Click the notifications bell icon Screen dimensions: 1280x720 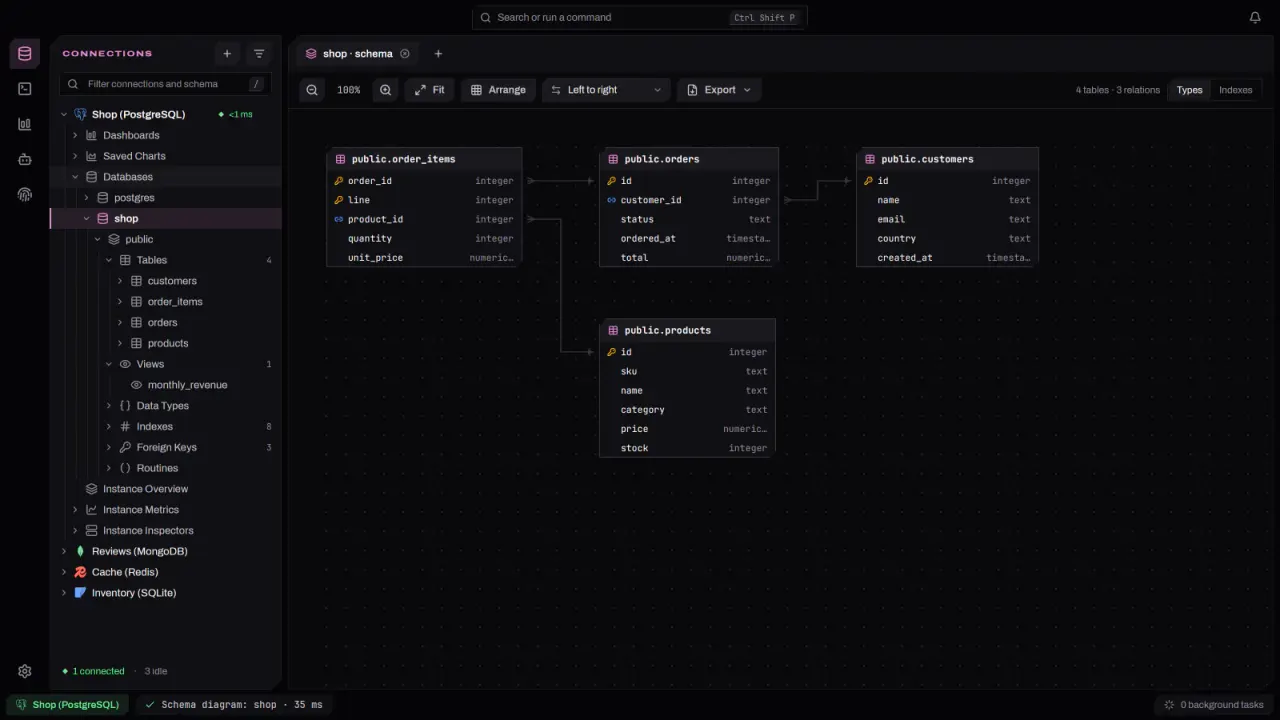tap(1255, 17)
